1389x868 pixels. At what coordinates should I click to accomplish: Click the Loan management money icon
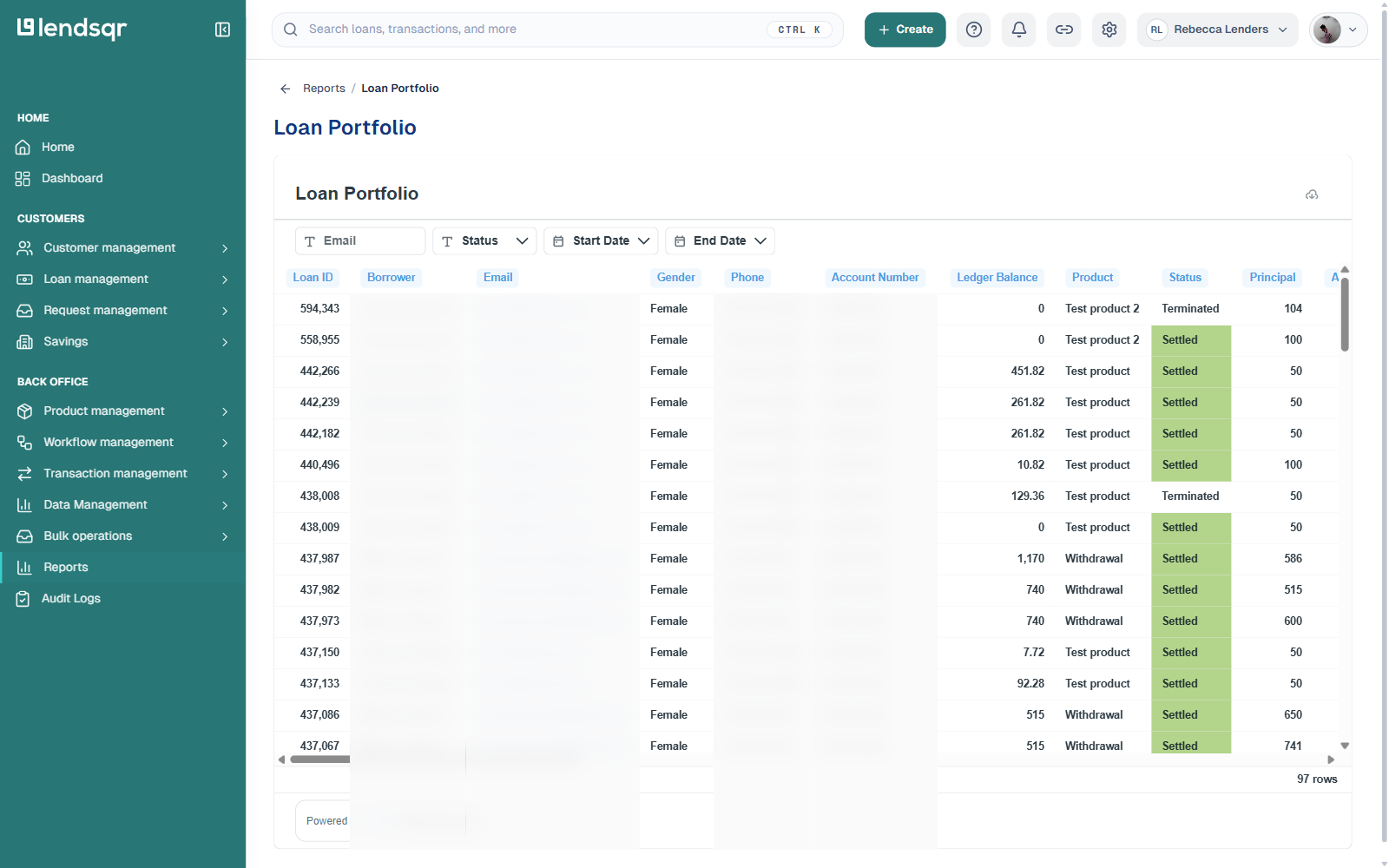(25, 279)
